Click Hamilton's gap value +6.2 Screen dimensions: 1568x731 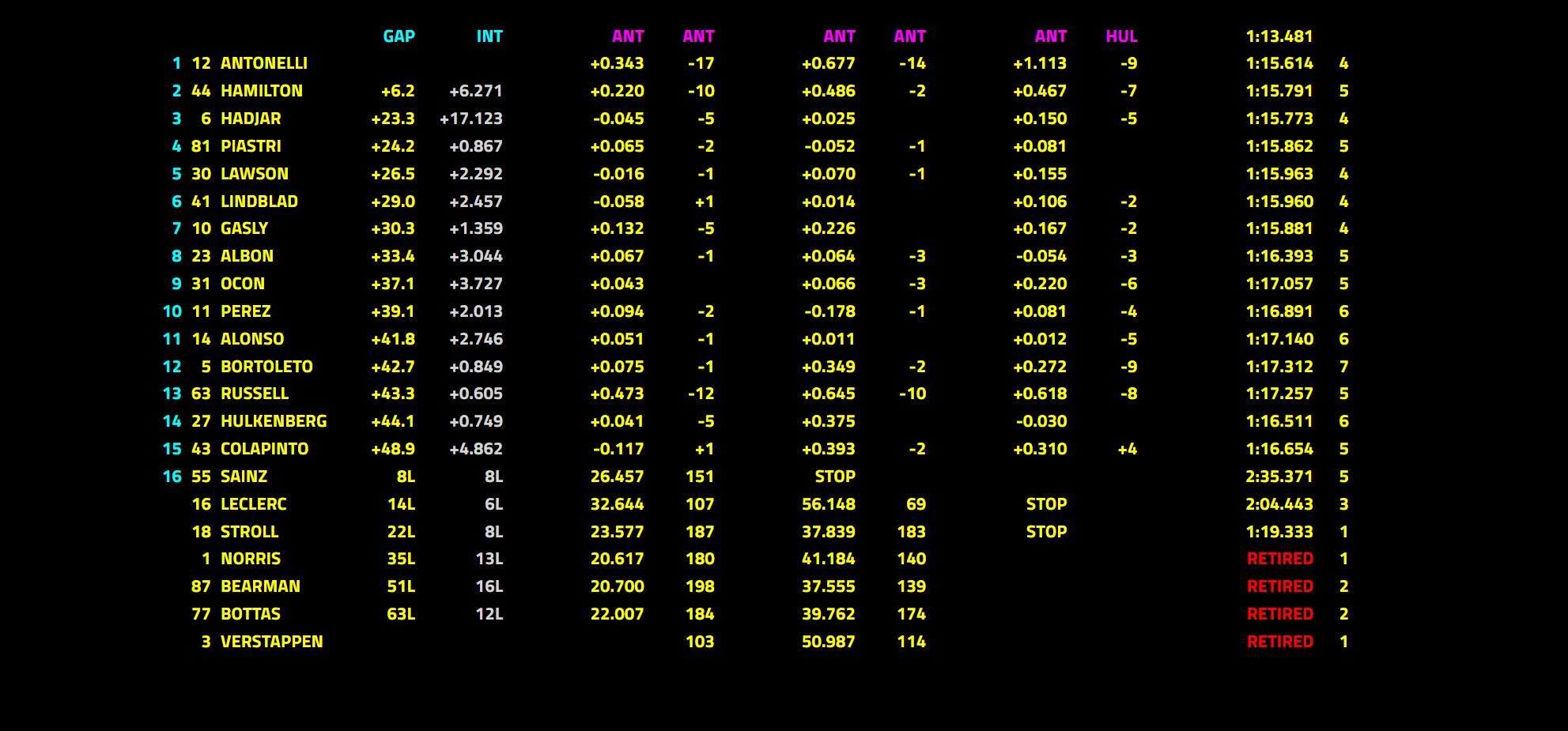click(x=398, y=91)
